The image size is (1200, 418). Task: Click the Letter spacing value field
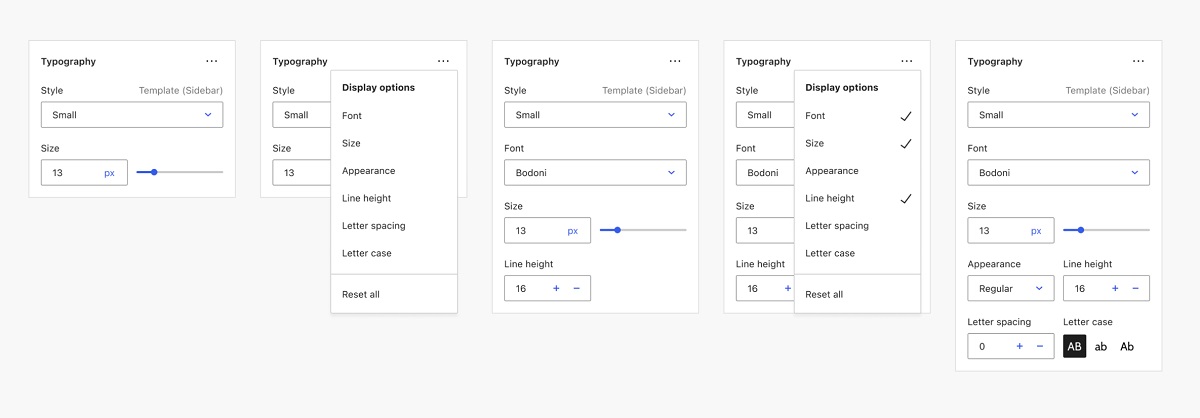[988, 347]
